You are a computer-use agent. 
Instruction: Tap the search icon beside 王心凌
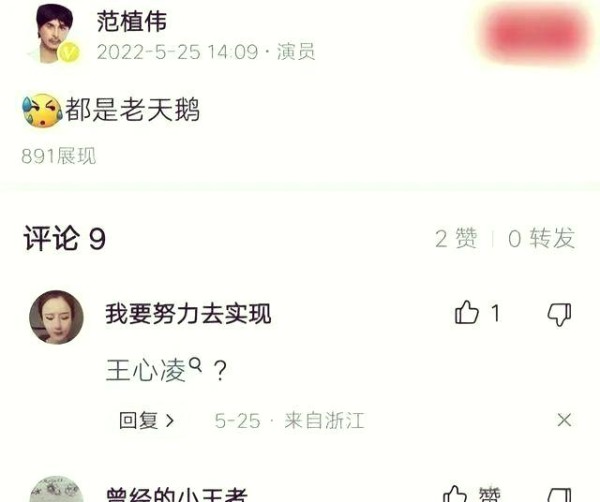click(x=196, y=365)
